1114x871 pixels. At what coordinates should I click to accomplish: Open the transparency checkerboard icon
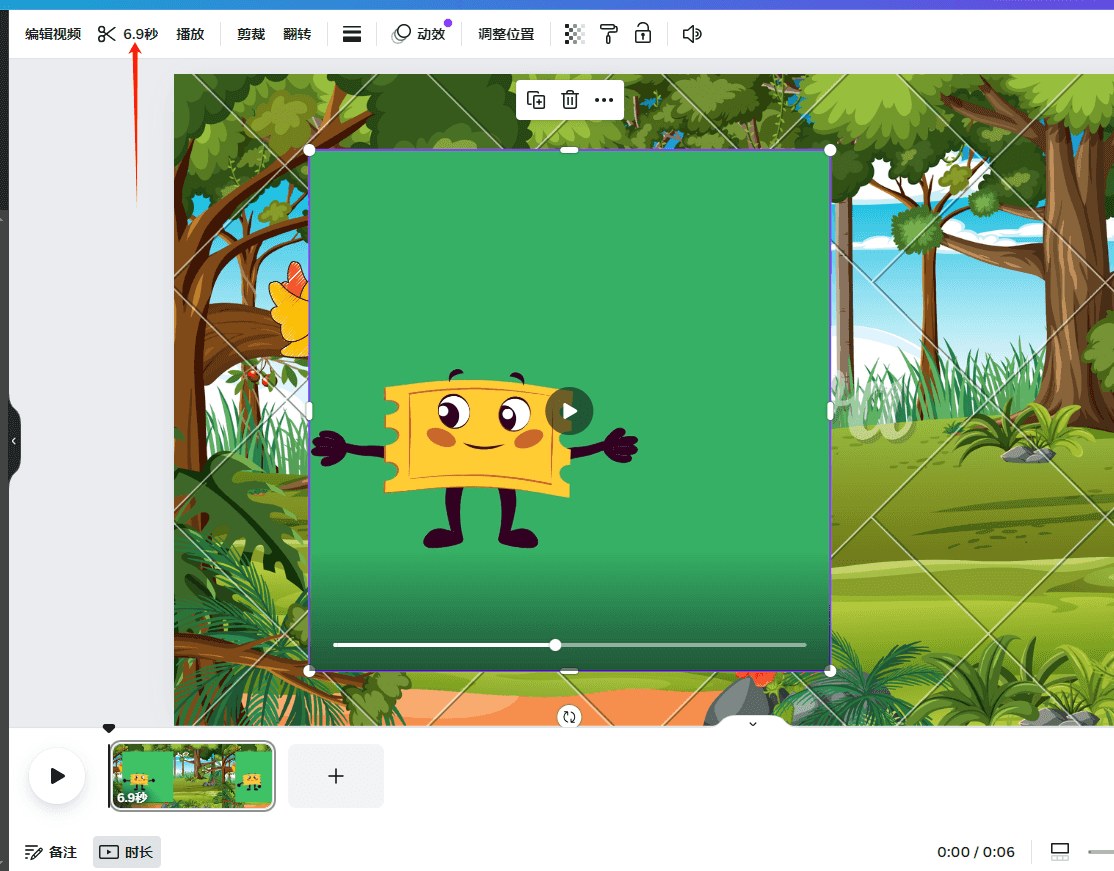tap(574, 34)
